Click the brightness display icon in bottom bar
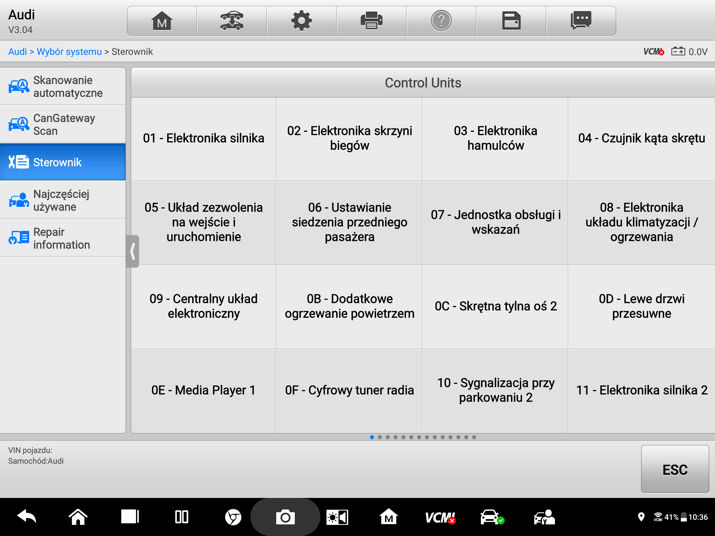 [x=337, y=517]
